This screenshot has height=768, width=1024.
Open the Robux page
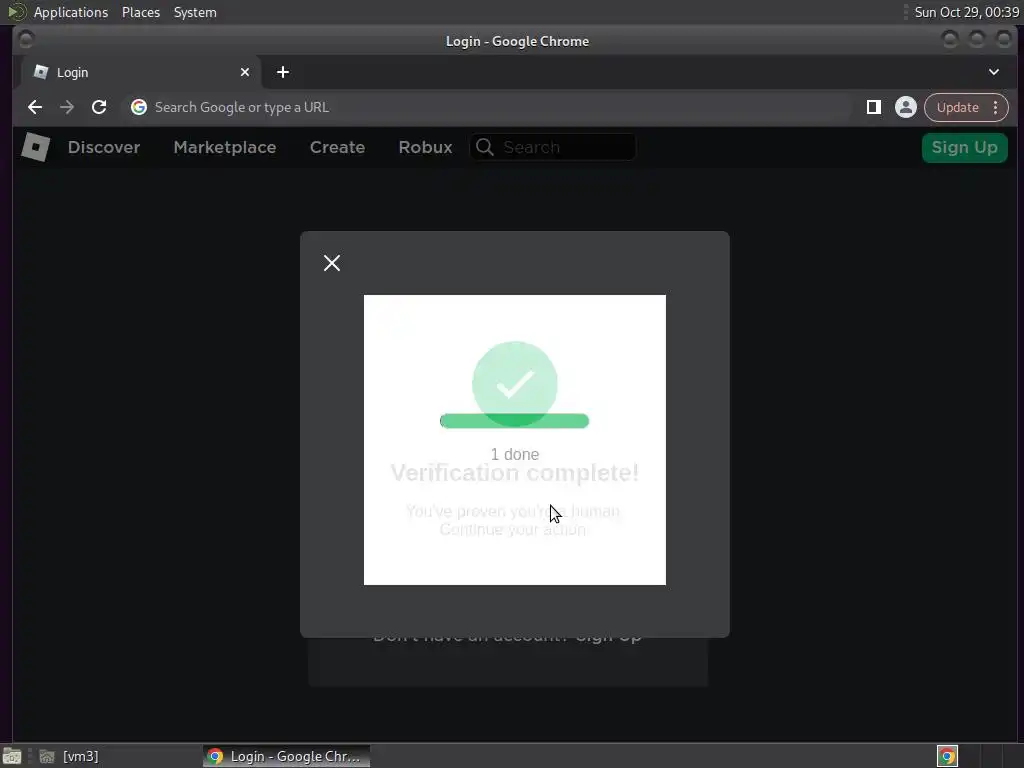[x=425, y=148]
